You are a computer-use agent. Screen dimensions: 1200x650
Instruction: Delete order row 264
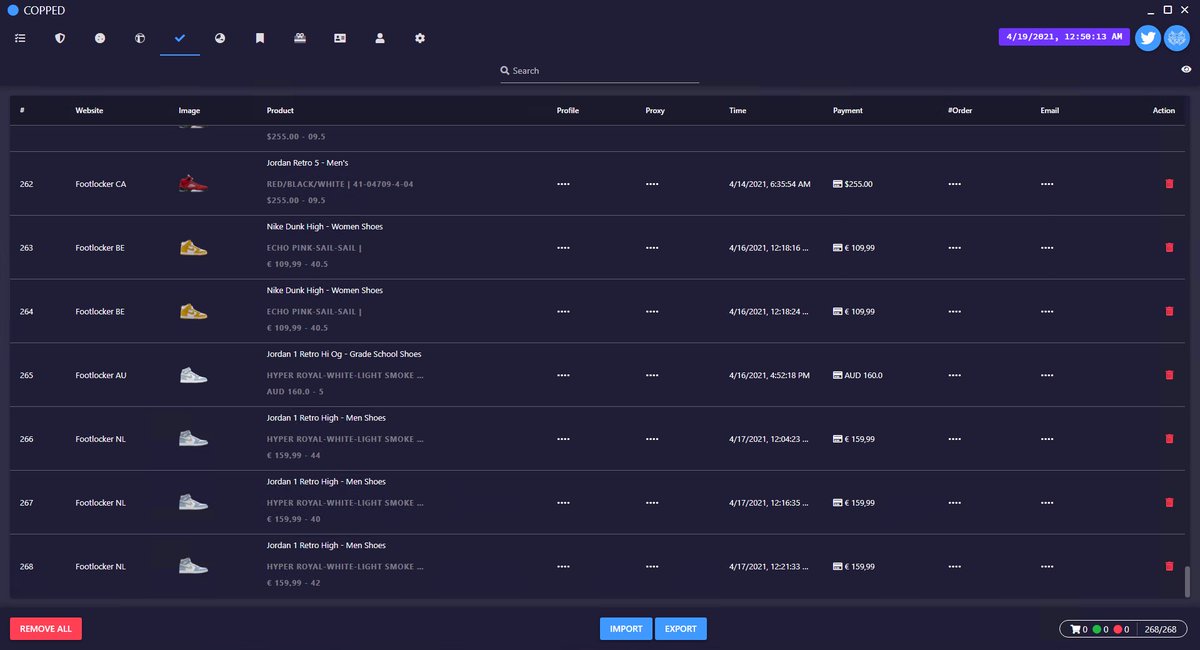tap(1169, 311)
